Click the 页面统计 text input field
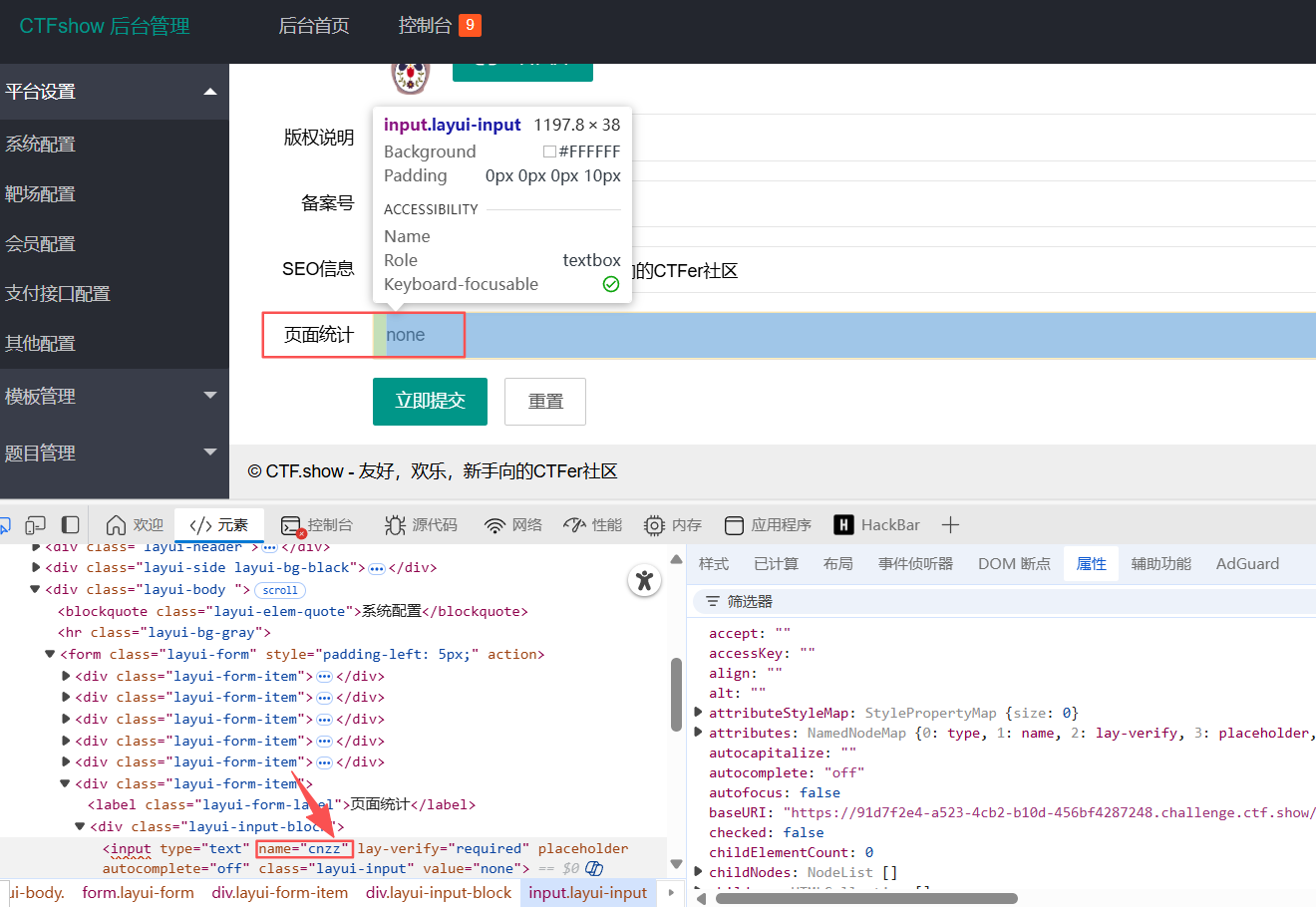The width and height of the screenshot is (1316, 907). [847, 335]
